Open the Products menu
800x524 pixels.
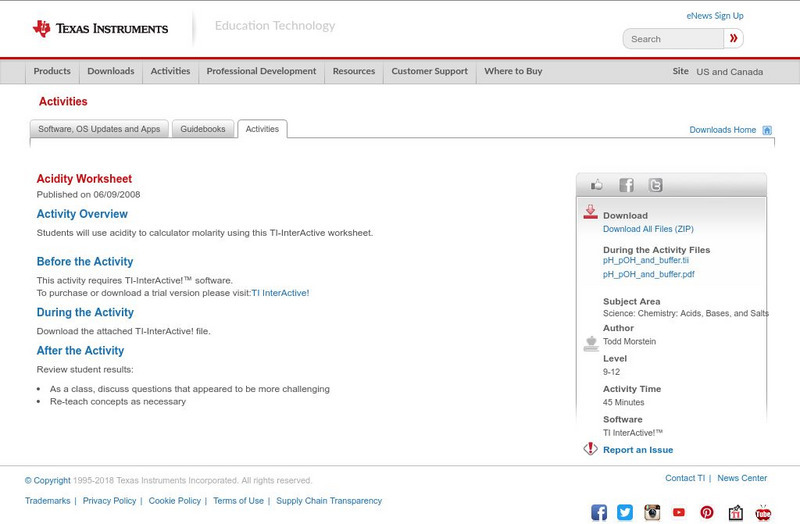click(52, 71)
